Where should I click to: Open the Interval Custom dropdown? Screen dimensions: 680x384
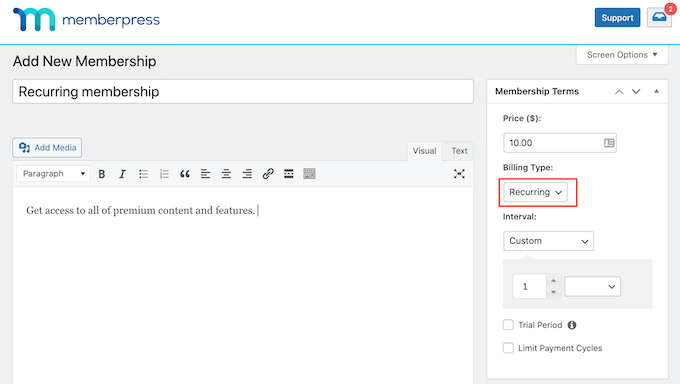[x=548, y=241]
